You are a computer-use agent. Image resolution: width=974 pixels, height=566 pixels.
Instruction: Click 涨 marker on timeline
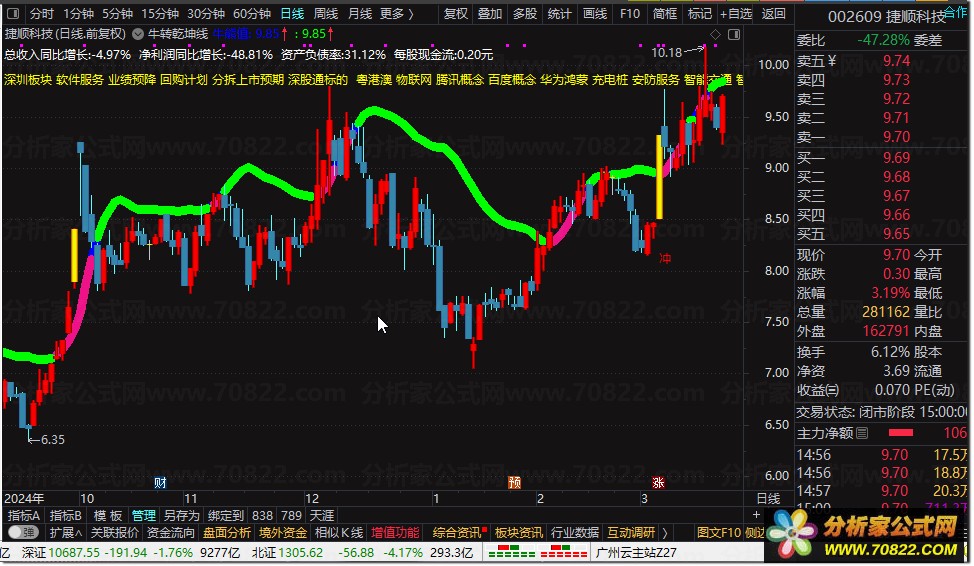coord(658,482)
